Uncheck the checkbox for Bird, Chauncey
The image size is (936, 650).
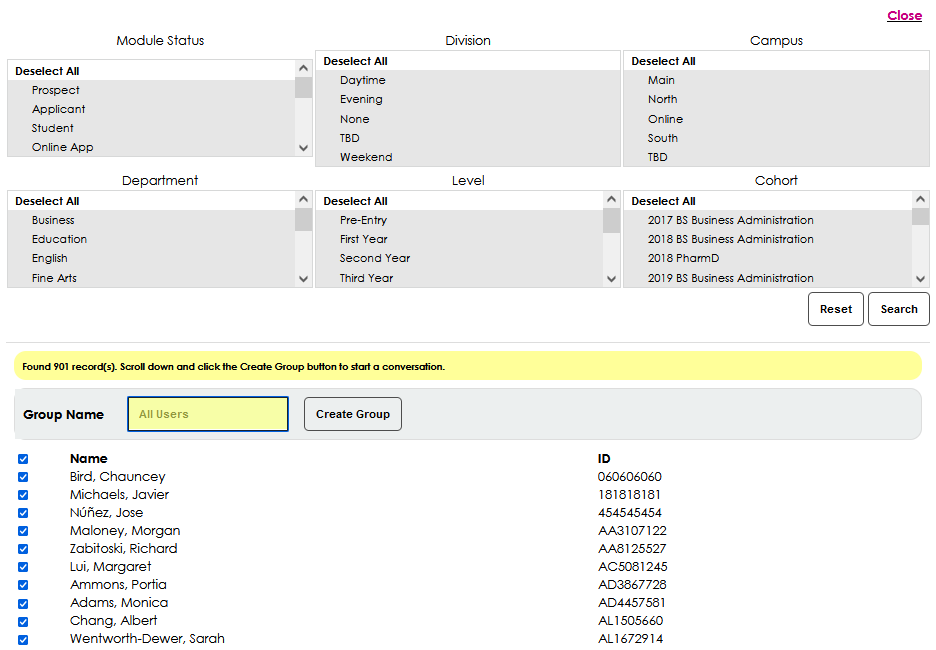23,477
